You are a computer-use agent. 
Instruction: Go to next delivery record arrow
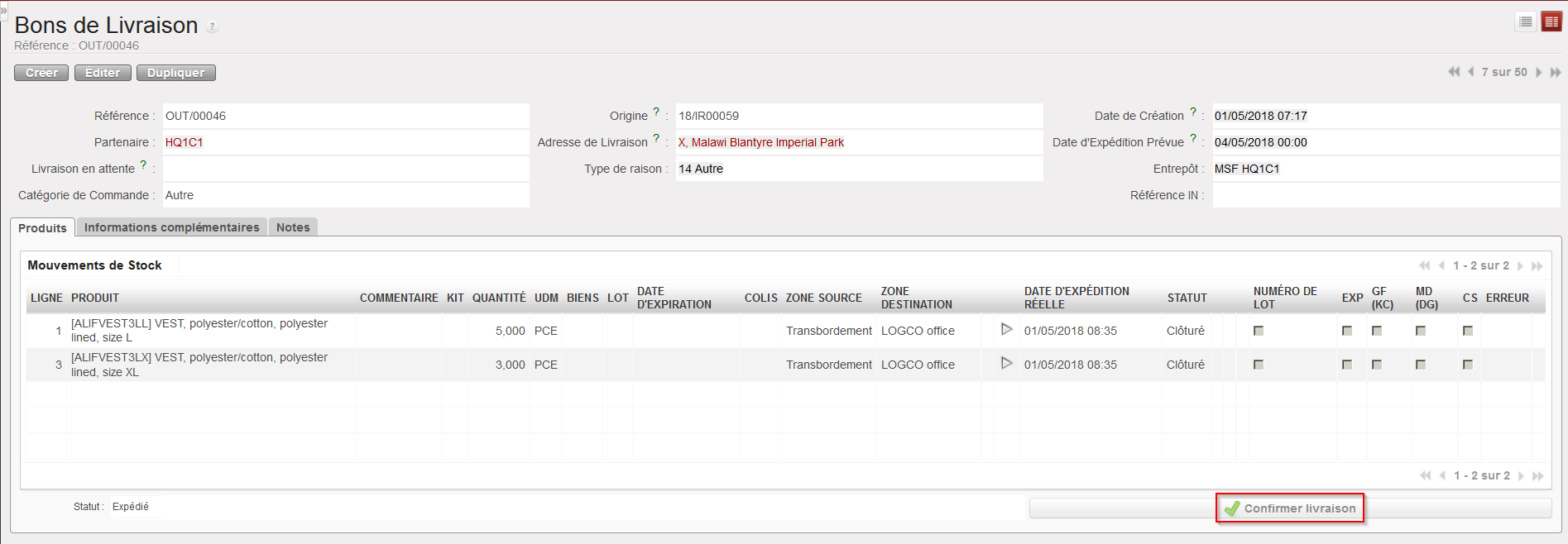[x=1539, y=73]
